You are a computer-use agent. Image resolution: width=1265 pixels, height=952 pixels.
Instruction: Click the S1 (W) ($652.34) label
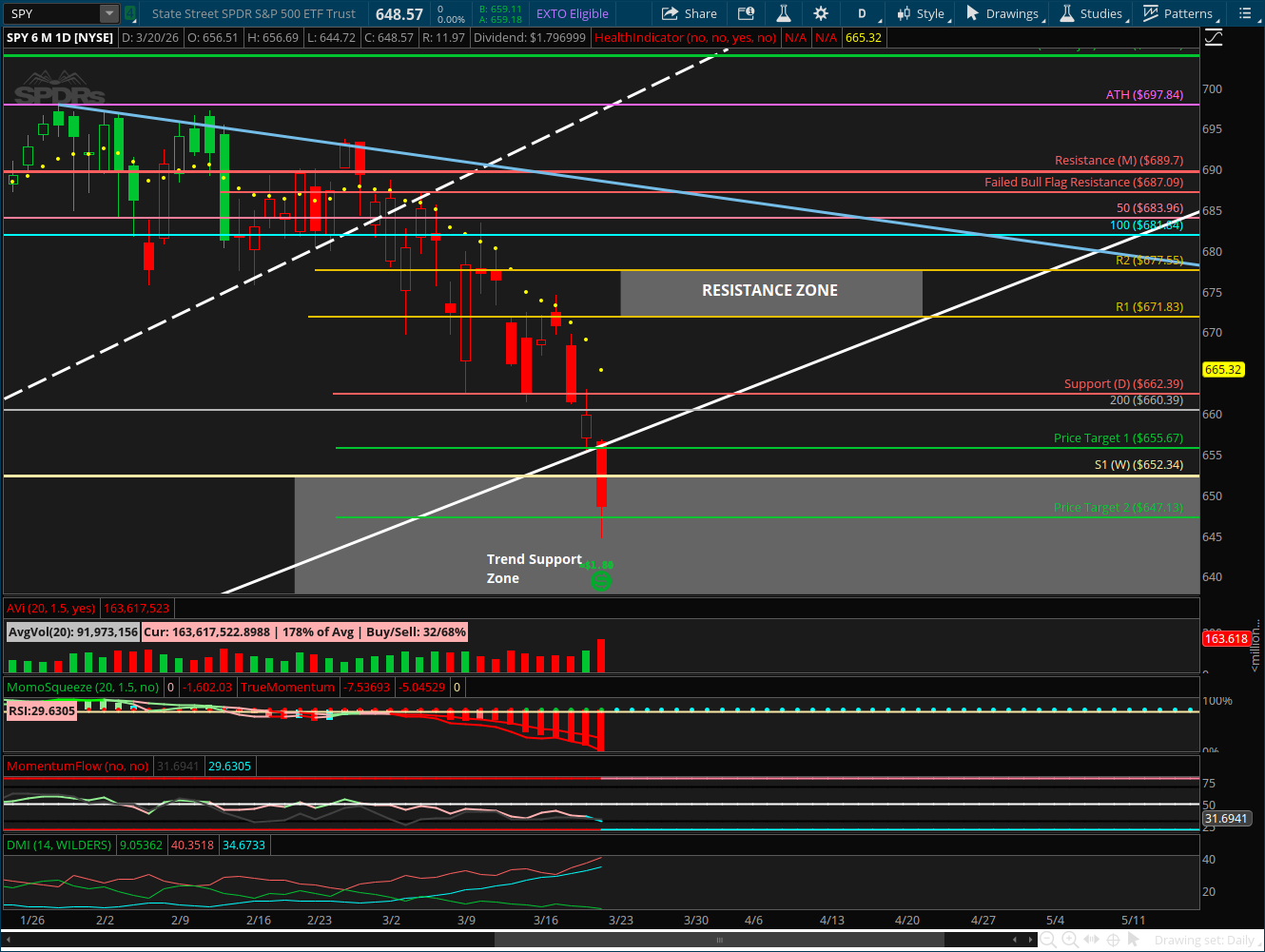click(x=1138, y=464)
